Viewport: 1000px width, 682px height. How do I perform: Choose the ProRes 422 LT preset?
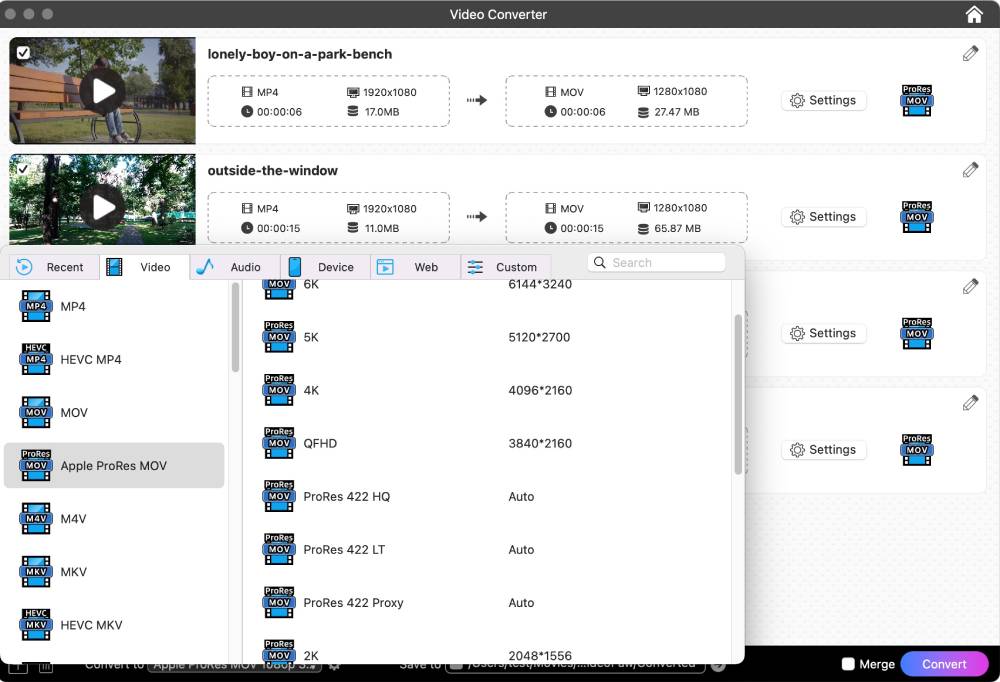point(488,549)
